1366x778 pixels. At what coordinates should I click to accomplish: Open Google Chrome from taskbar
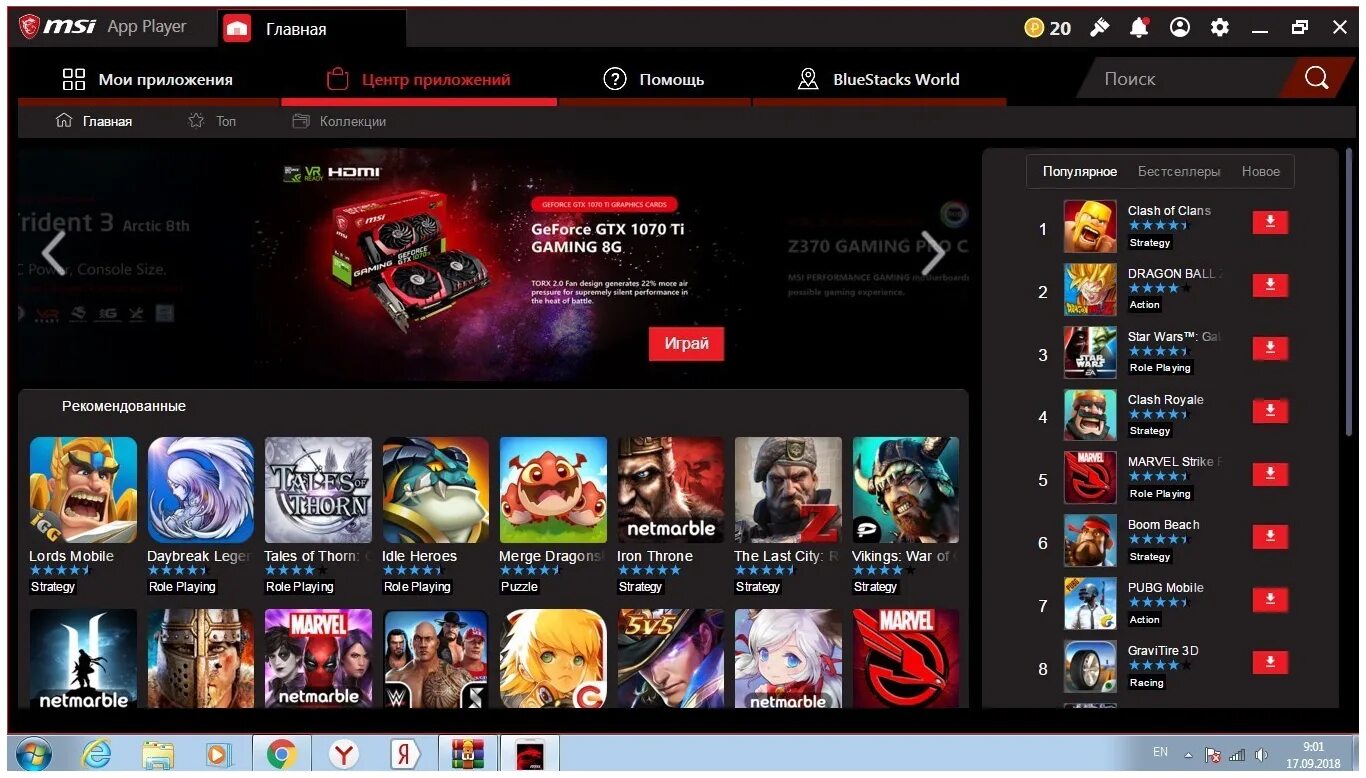282,754
